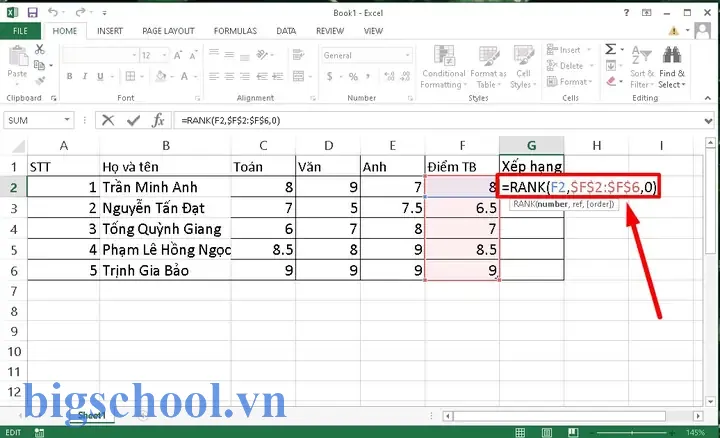Open Cell Styles dropdown

pos(523,67)
